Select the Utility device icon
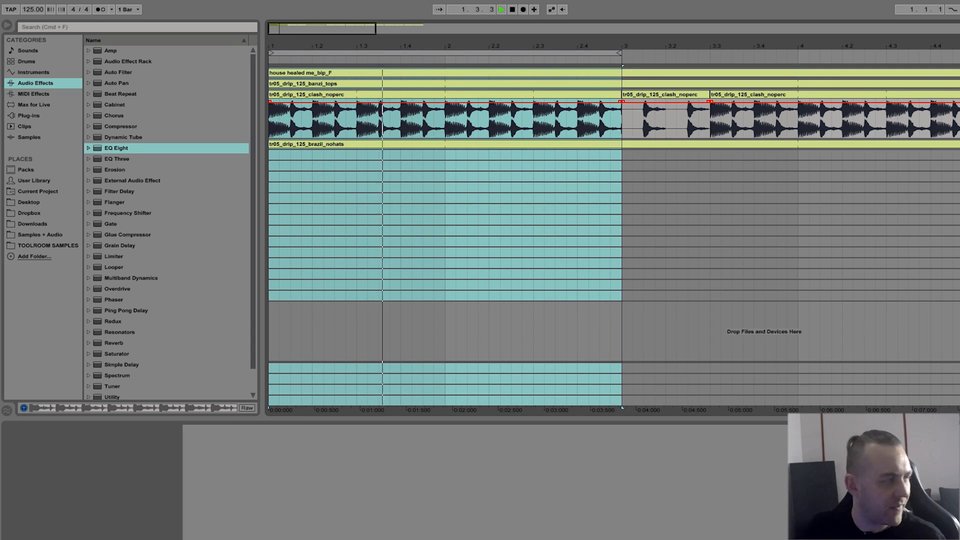Viewport: 960px width, 540px height. [x=97, y=397]
